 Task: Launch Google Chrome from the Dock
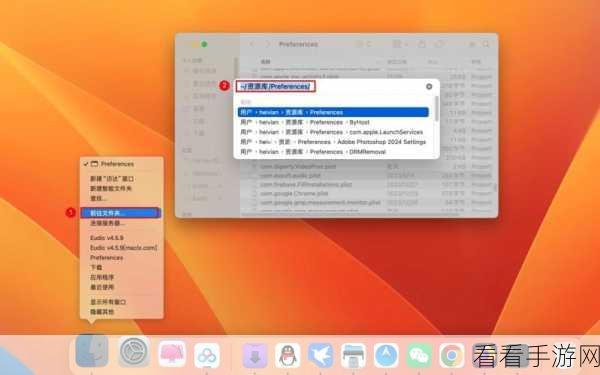pos(452,355)
